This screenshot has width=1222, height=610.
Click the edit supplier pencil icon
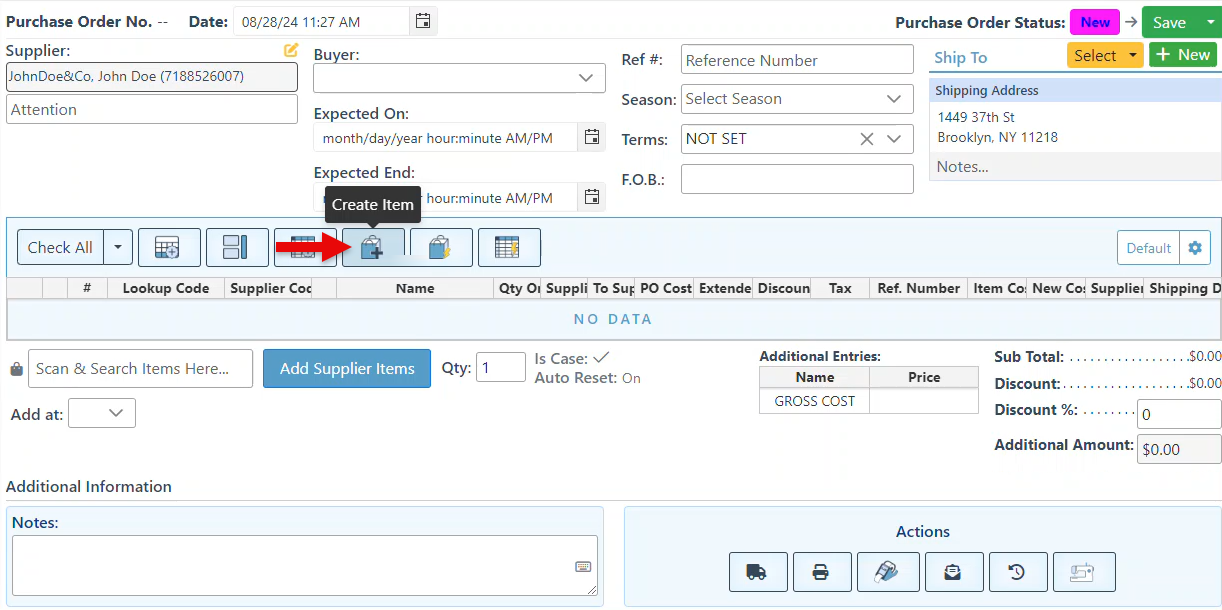(x=290, y=50)
